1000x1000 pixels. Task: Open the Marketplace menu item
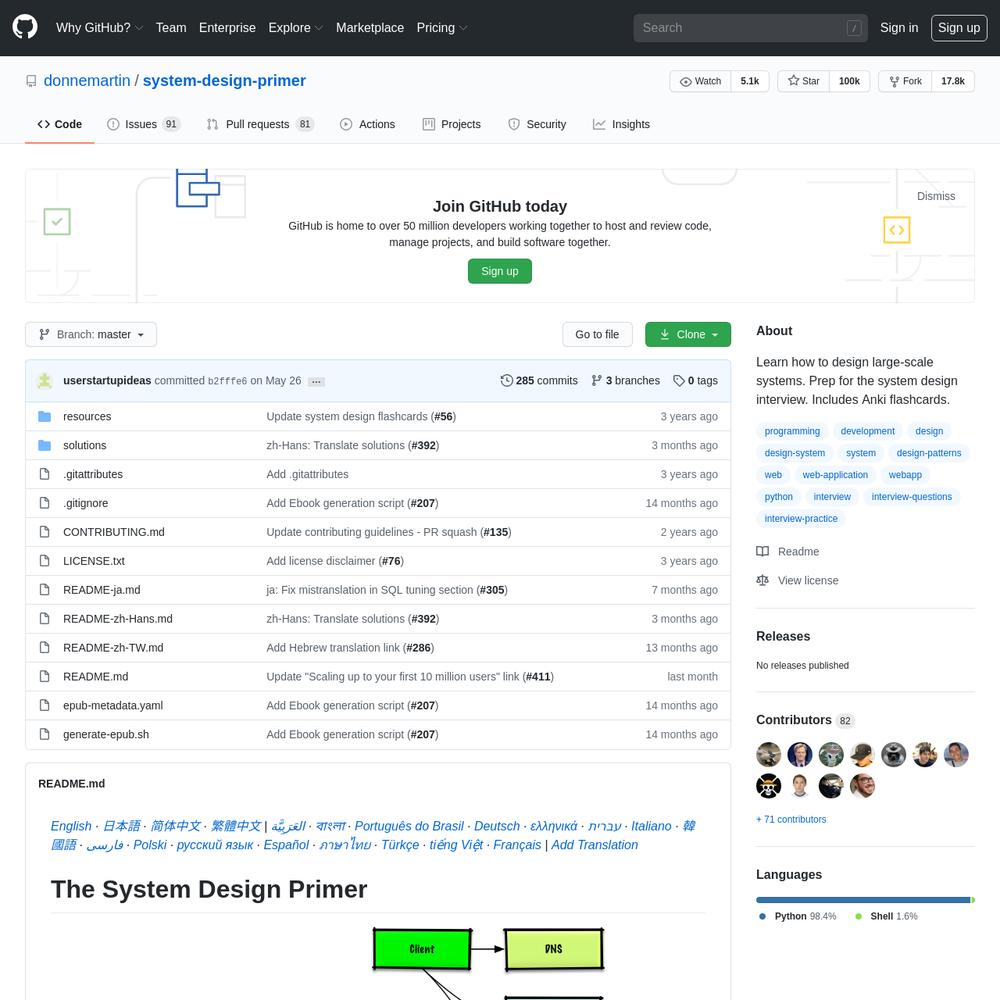click(370, 27)
